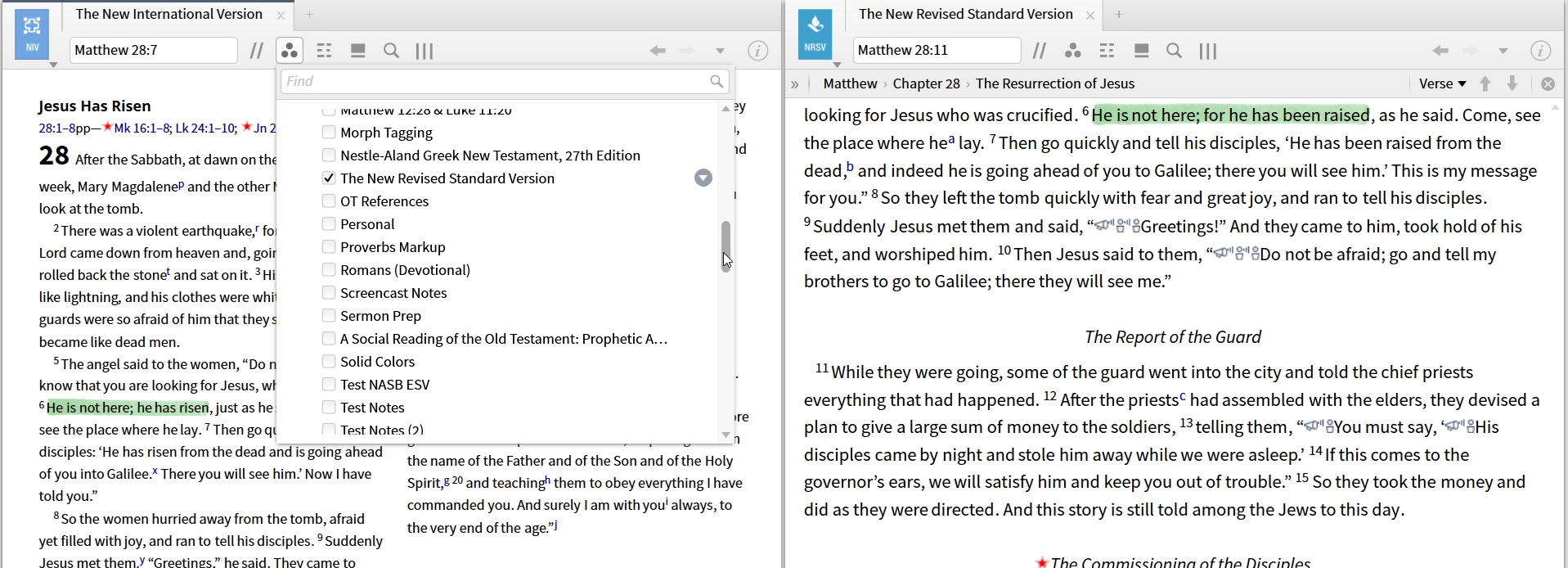Go forward in NIV panel history
The height and width of the screenshot is (568, 1568).
pyautogui.click(x=687, y=51)
